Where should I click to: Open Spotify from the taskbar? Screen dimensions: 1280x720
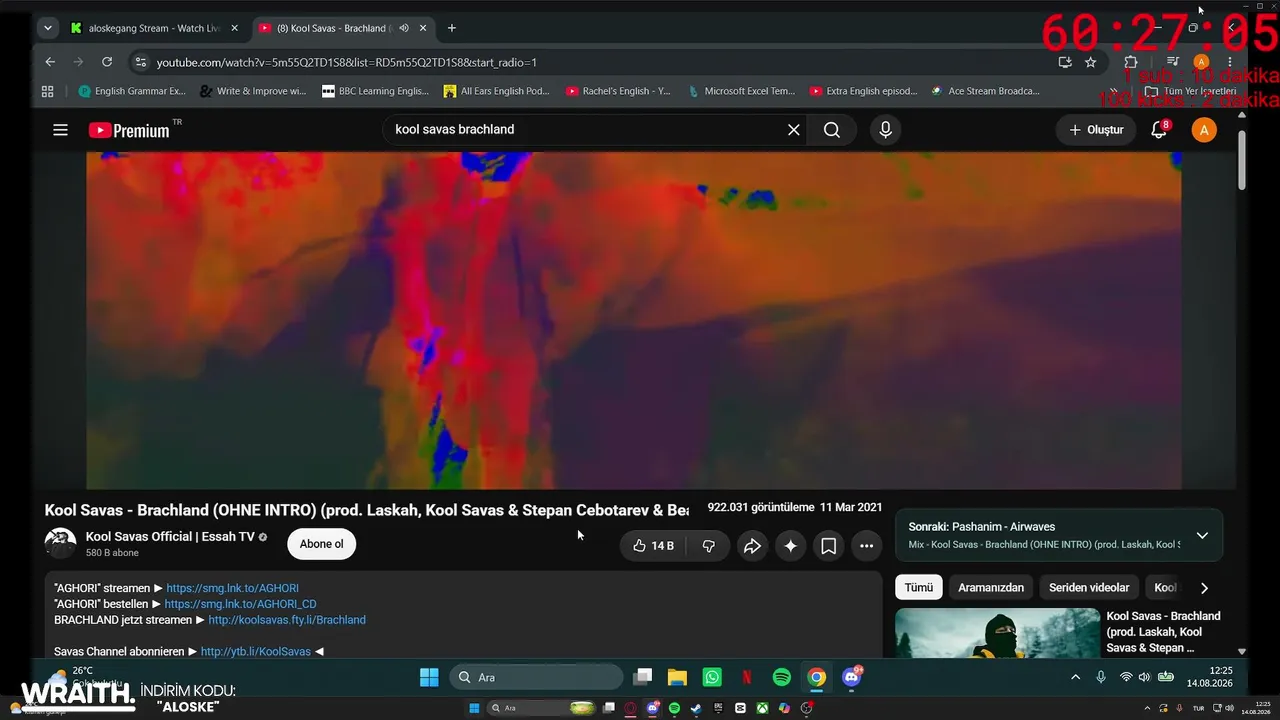[782, 677]
